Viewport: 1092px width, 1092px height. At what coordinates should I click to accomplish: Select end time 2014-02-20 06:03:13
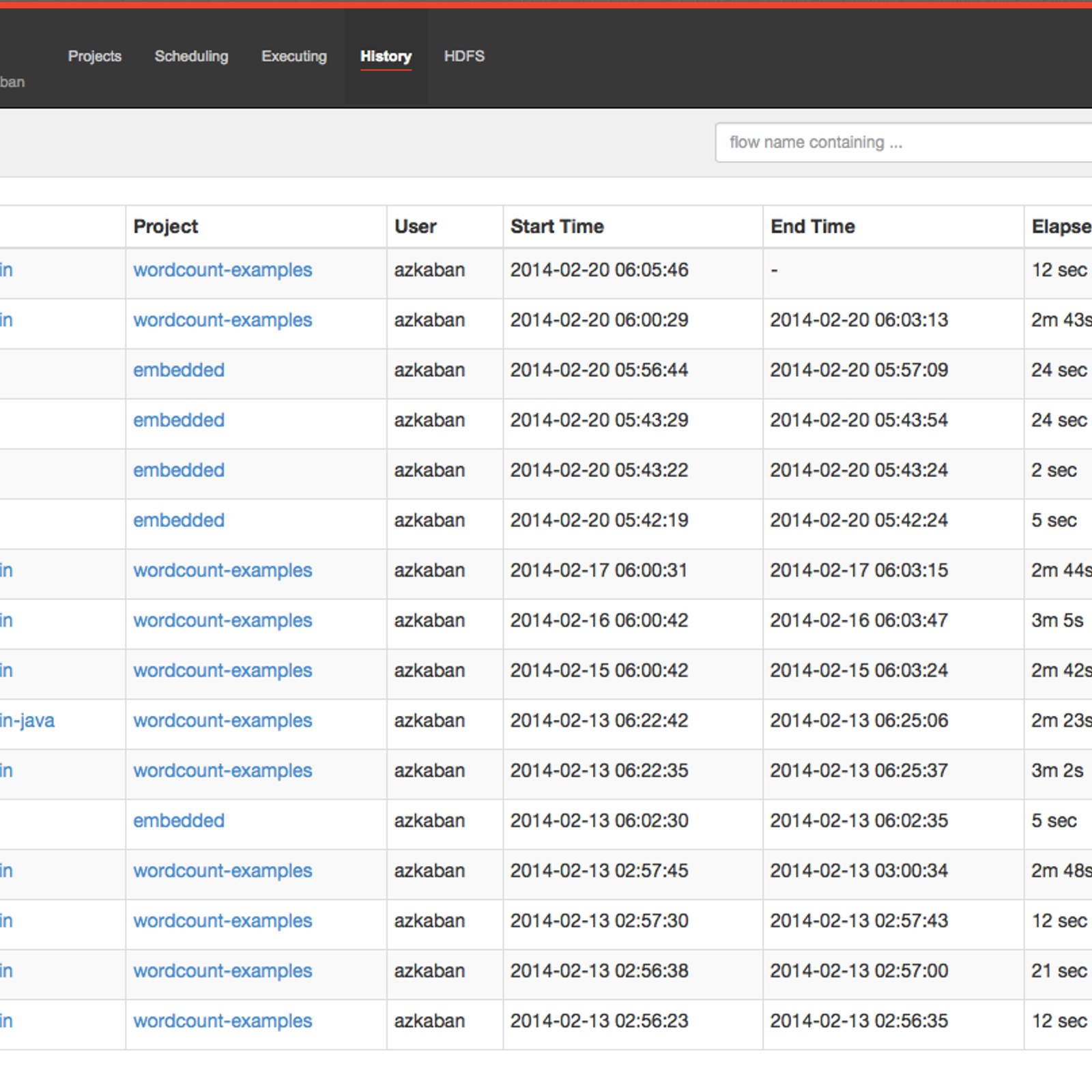coord(859,320)
